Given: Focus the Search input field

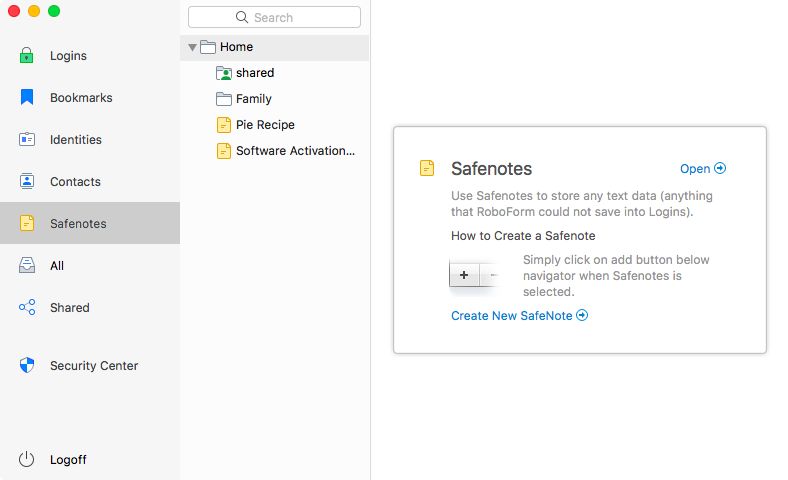Looking at the screenshot, I should click(x=274, y=17).
